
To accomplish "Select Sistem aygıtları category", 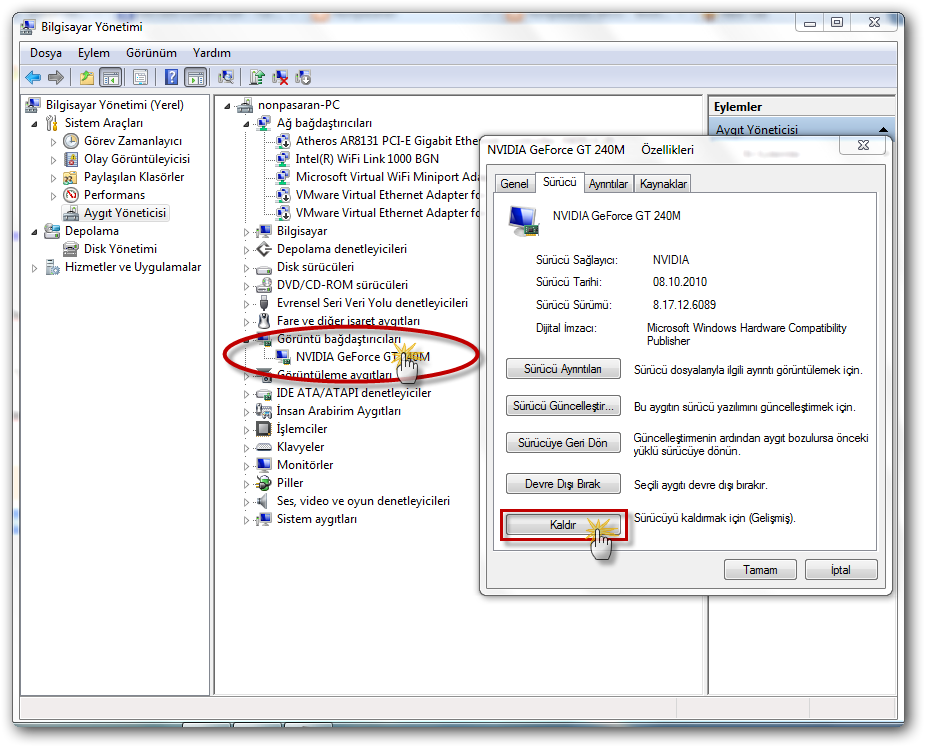I will [317, 519].
